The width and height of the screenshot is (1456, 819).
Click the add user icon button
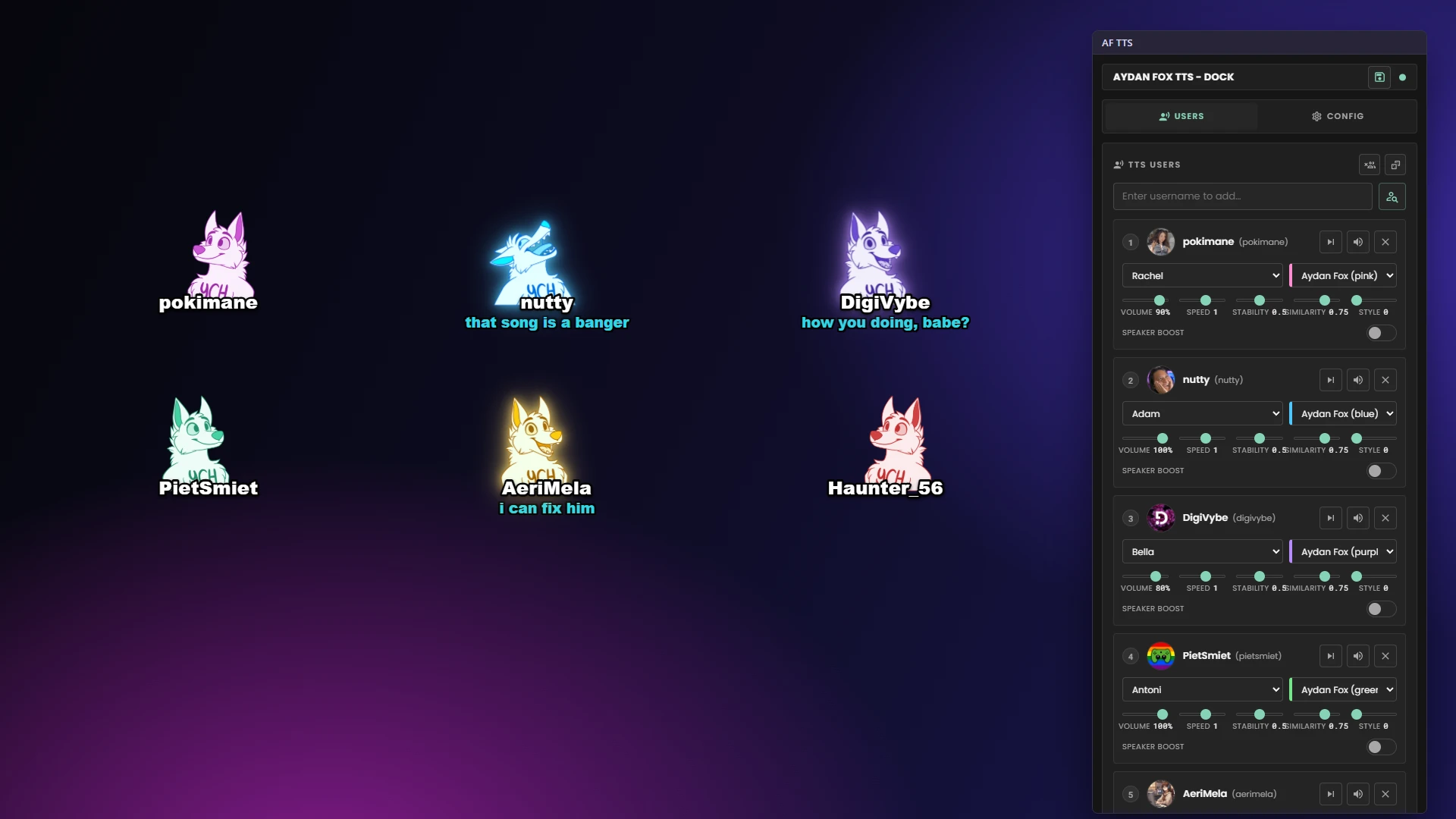(x=1392, y=196)
